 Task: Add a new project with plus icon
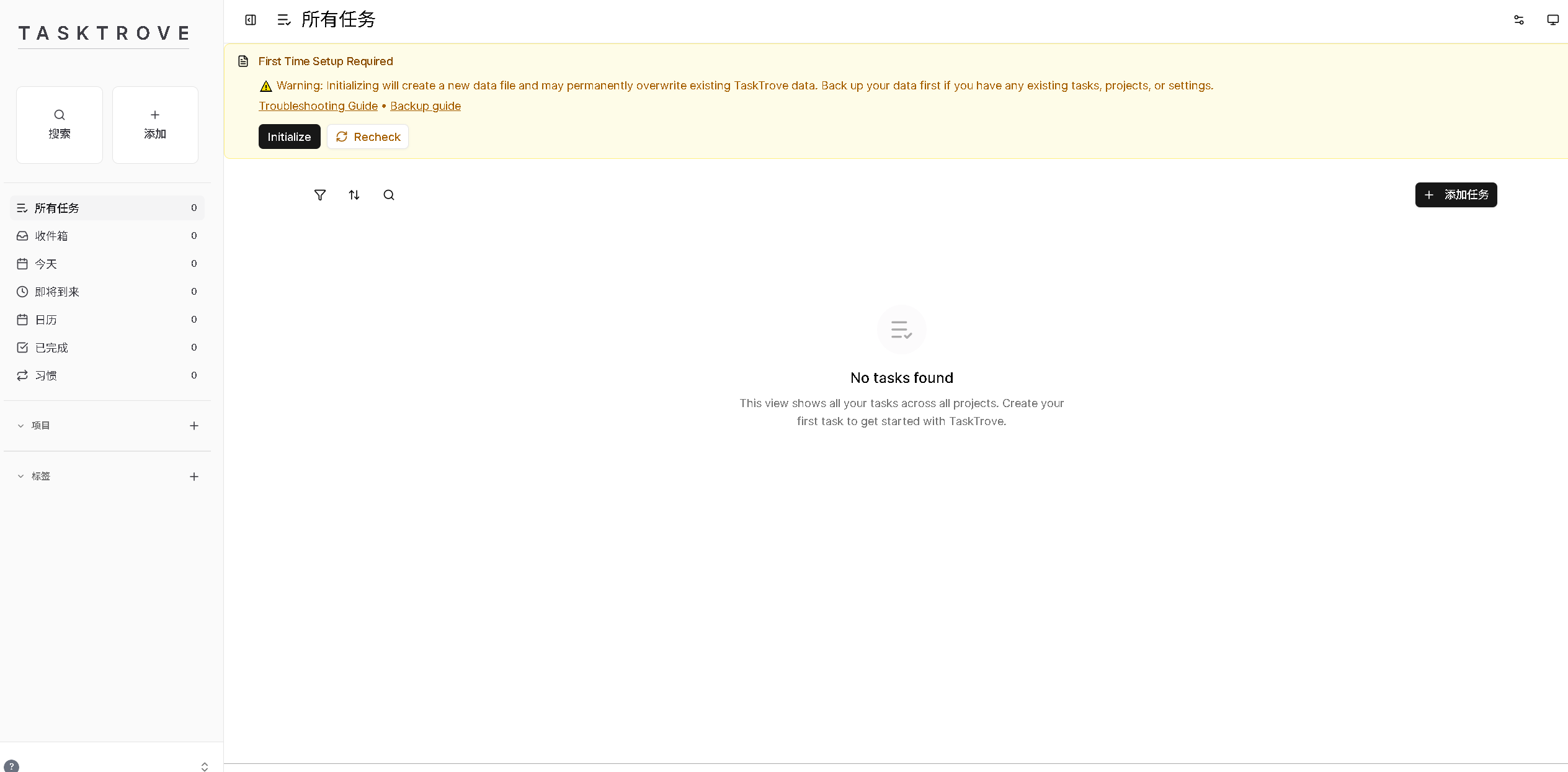coord(194,426)
